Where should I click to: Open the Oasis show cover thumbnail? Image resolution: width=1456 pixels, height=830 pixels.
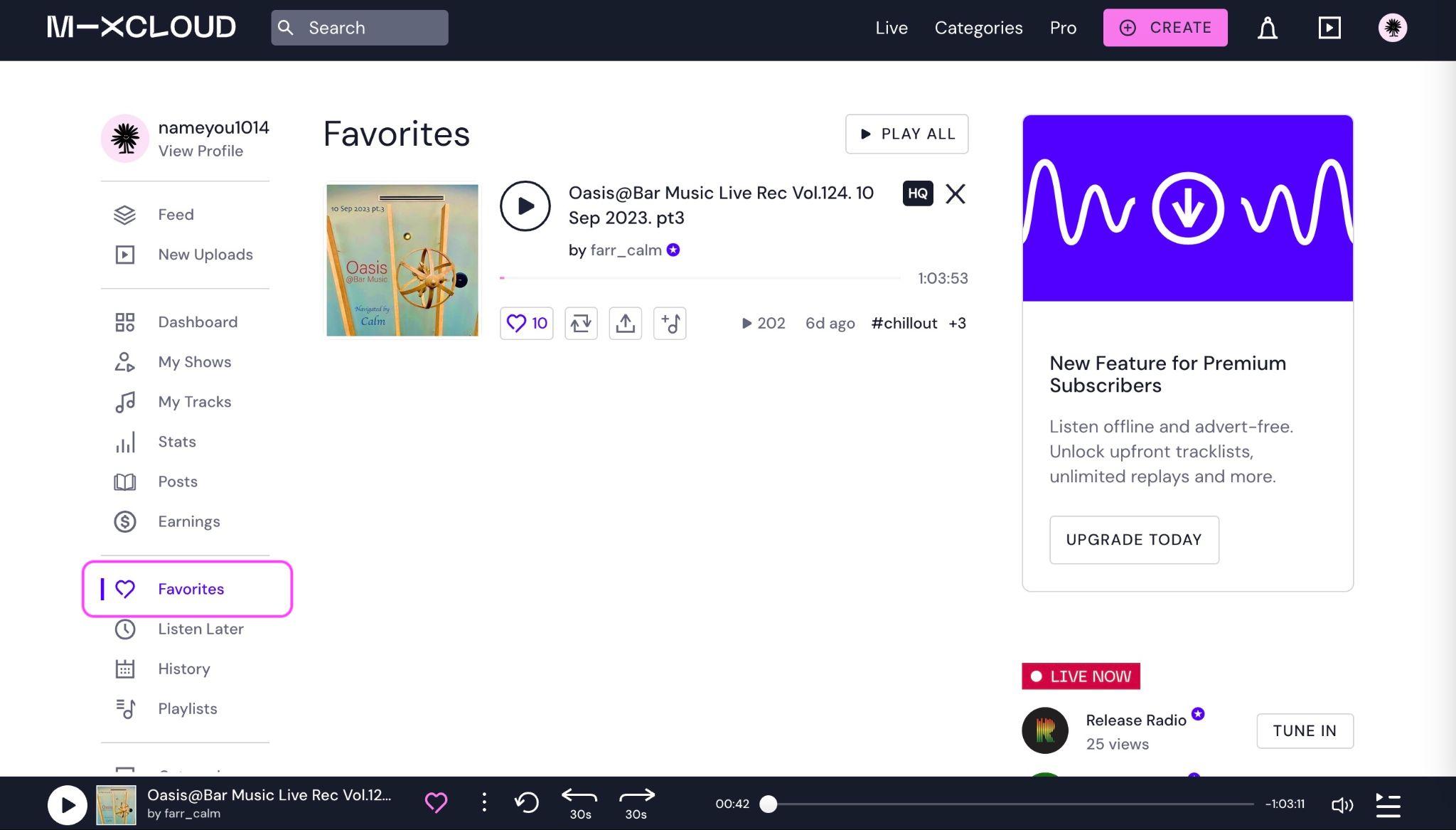(x=402, y=260)
